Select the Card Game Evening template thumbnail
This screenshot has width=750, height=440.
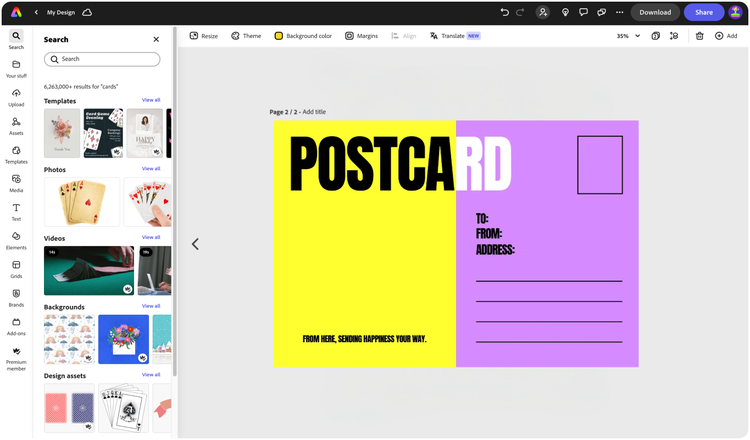103,133
